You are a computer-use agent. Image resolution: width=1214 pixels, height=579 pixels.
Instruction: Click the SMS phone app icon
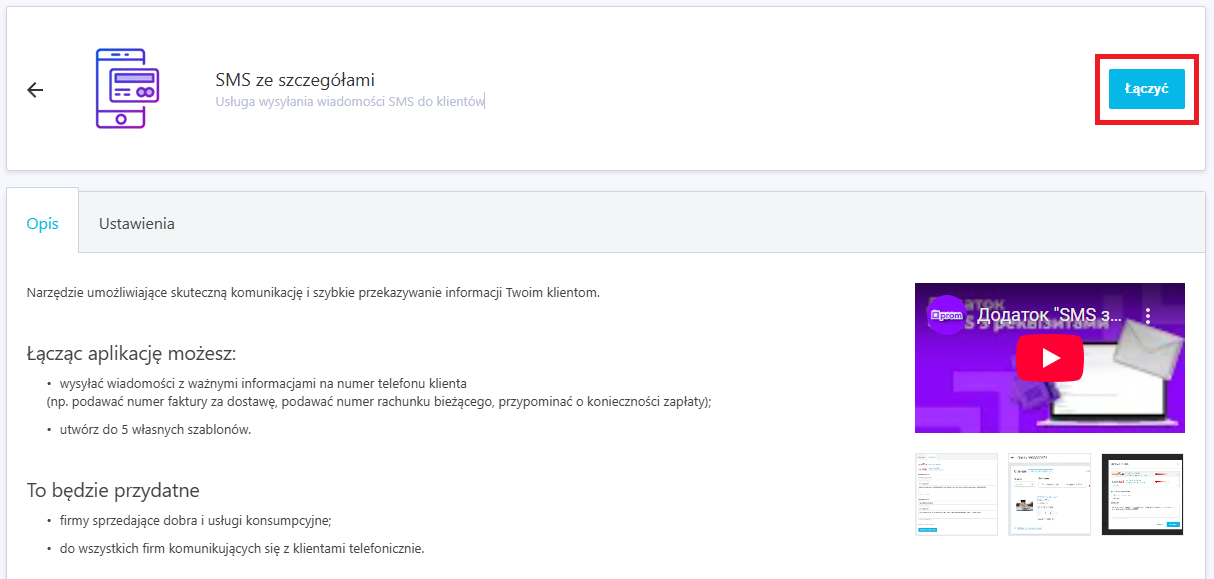click(x=127, y=88)
